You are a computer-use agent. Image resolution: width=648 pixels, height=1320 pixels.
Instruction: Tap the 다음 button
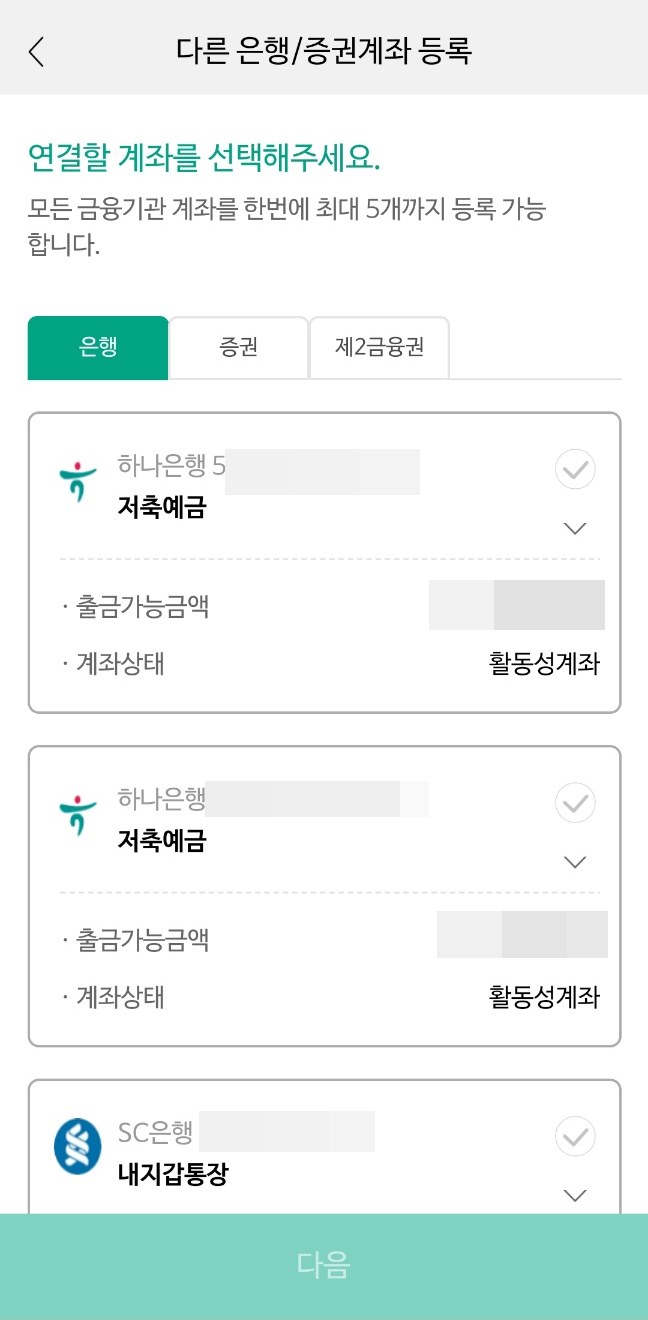click(x=324, y=1266)
